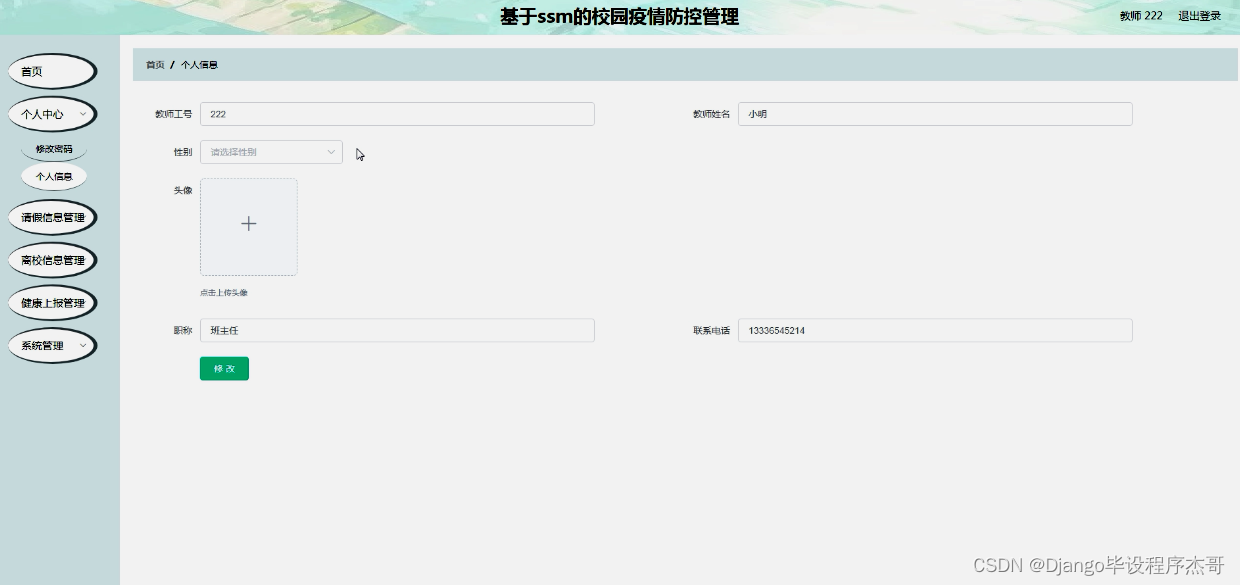Click the page title 基于ssm的校园疫情防控管理
This screenshot has width=1240, height=585.
[x=620, y=17]
